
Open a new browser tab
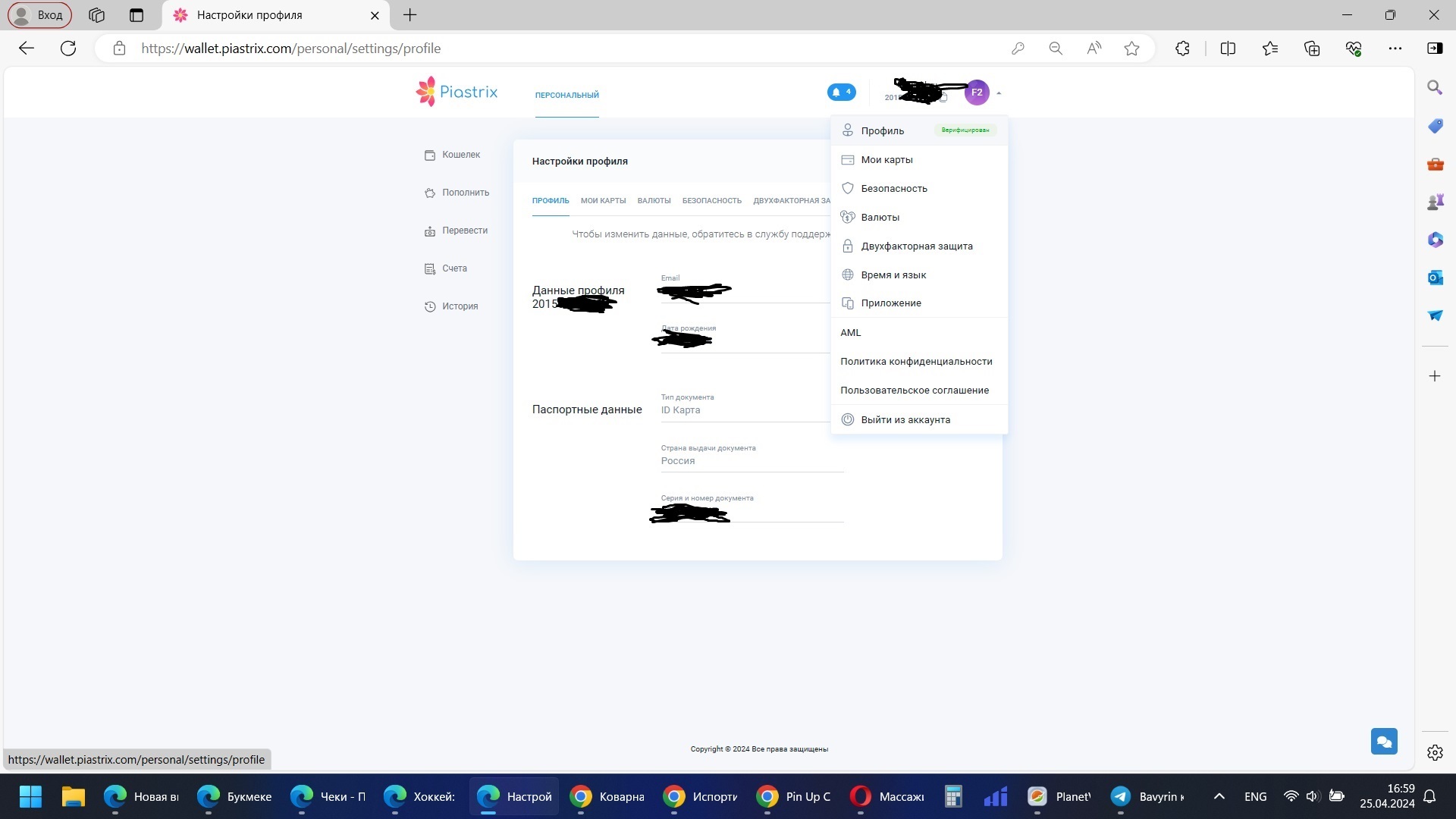point(409,14)
